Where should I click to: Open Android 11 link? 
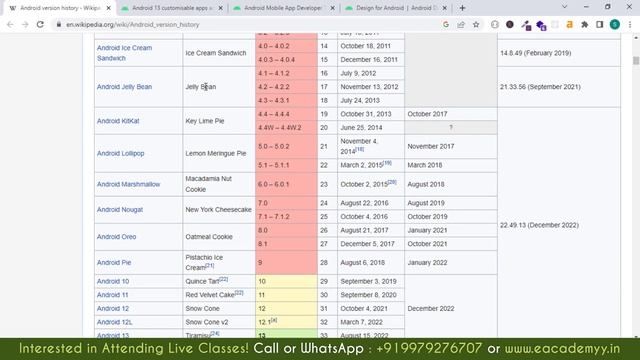click(x=112, y=295)
